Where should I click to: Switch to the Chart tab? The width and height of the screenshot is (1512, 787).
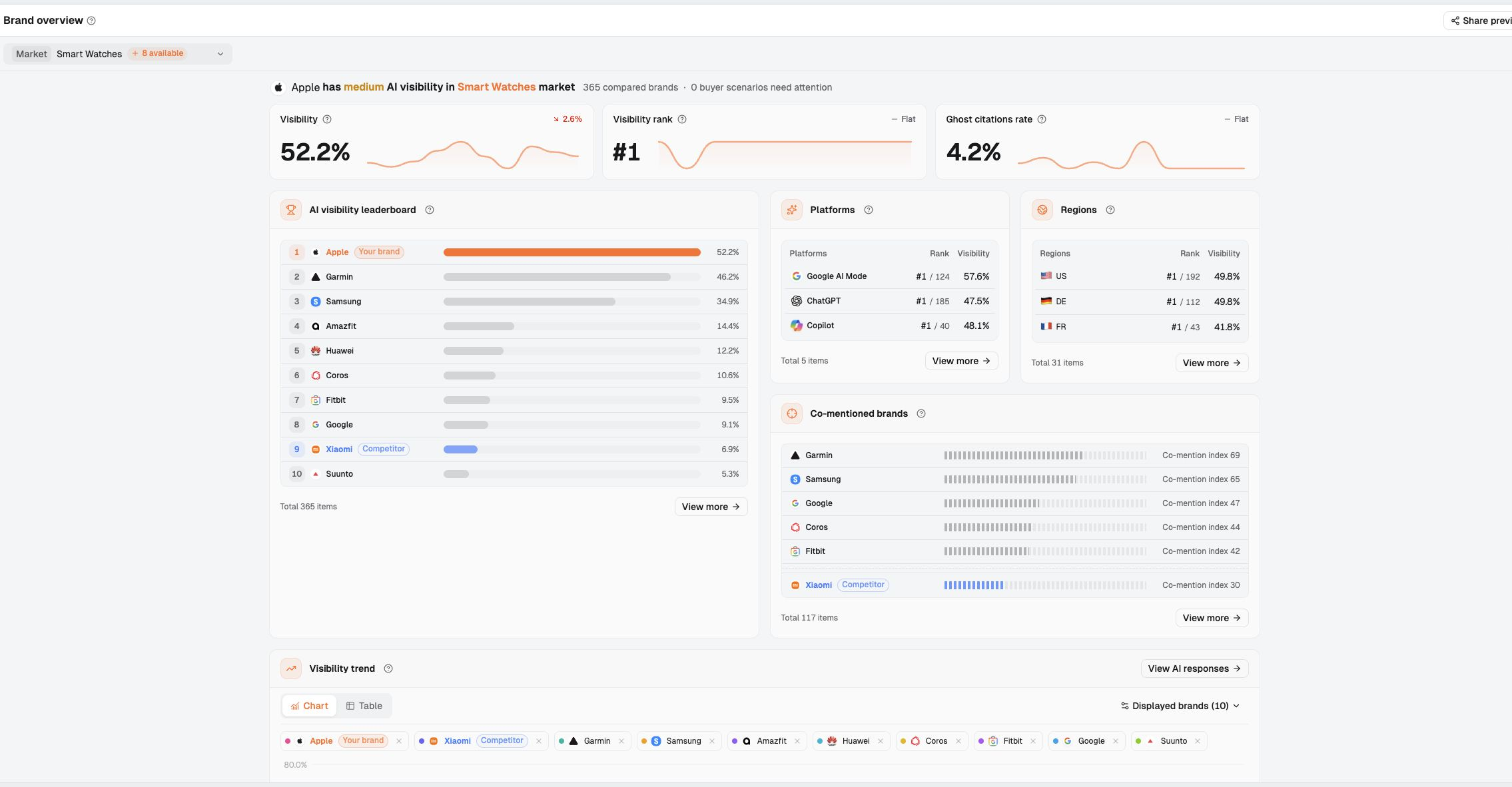pos(310,706)
